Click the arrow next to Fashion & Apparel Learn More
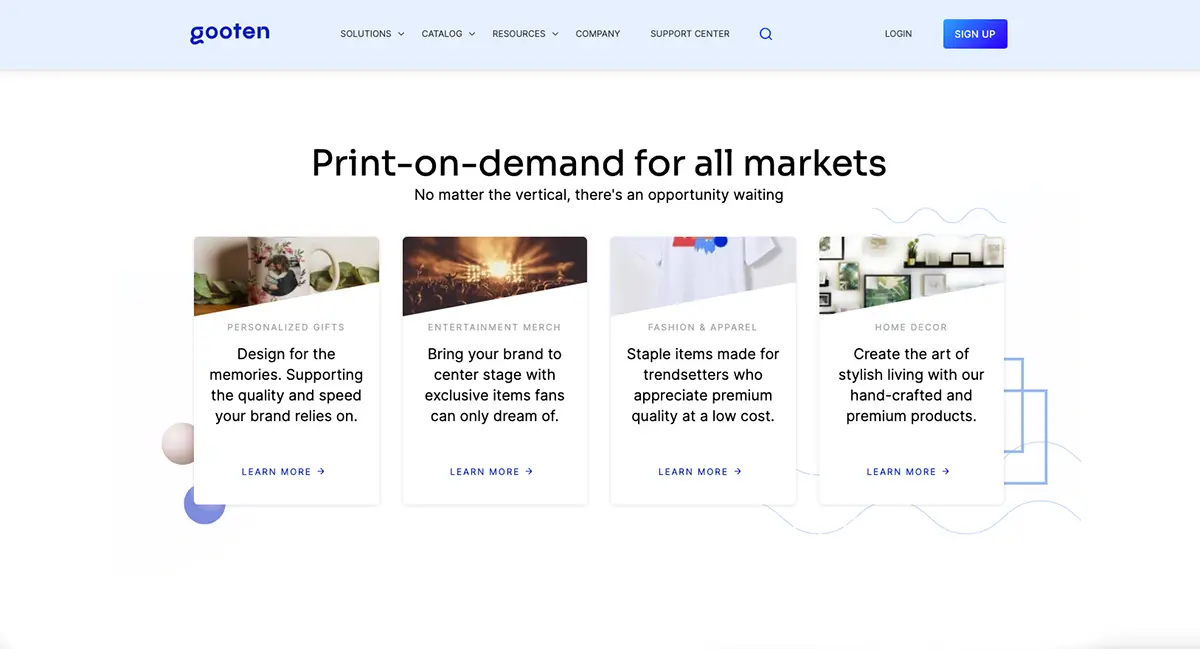Screen dimensions: 1200x649 [x=738, y=471]
